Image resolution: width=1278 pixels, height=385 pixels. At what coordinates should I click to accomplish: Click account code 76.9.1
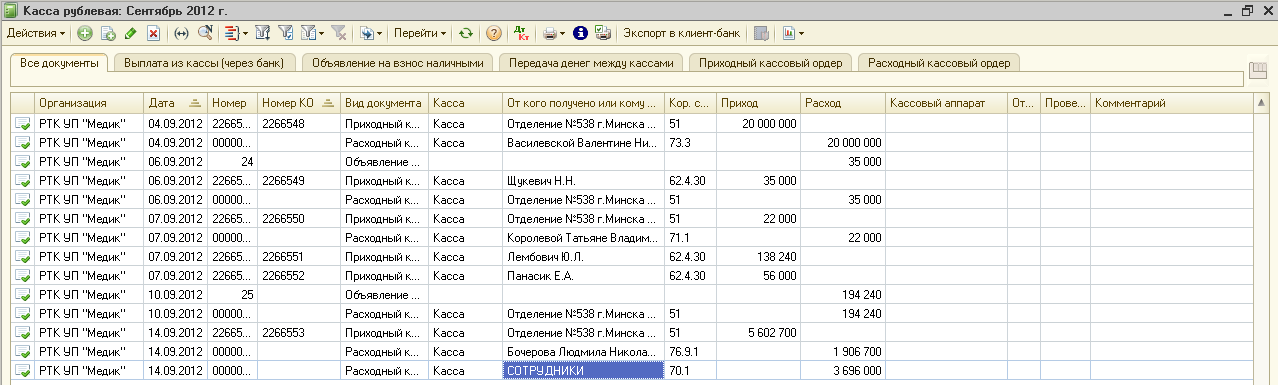(690, 352)
